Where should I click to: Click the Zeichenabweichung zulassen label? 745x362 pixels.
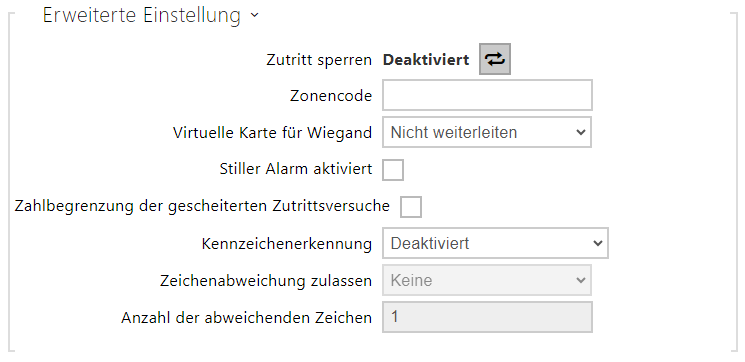266,281
